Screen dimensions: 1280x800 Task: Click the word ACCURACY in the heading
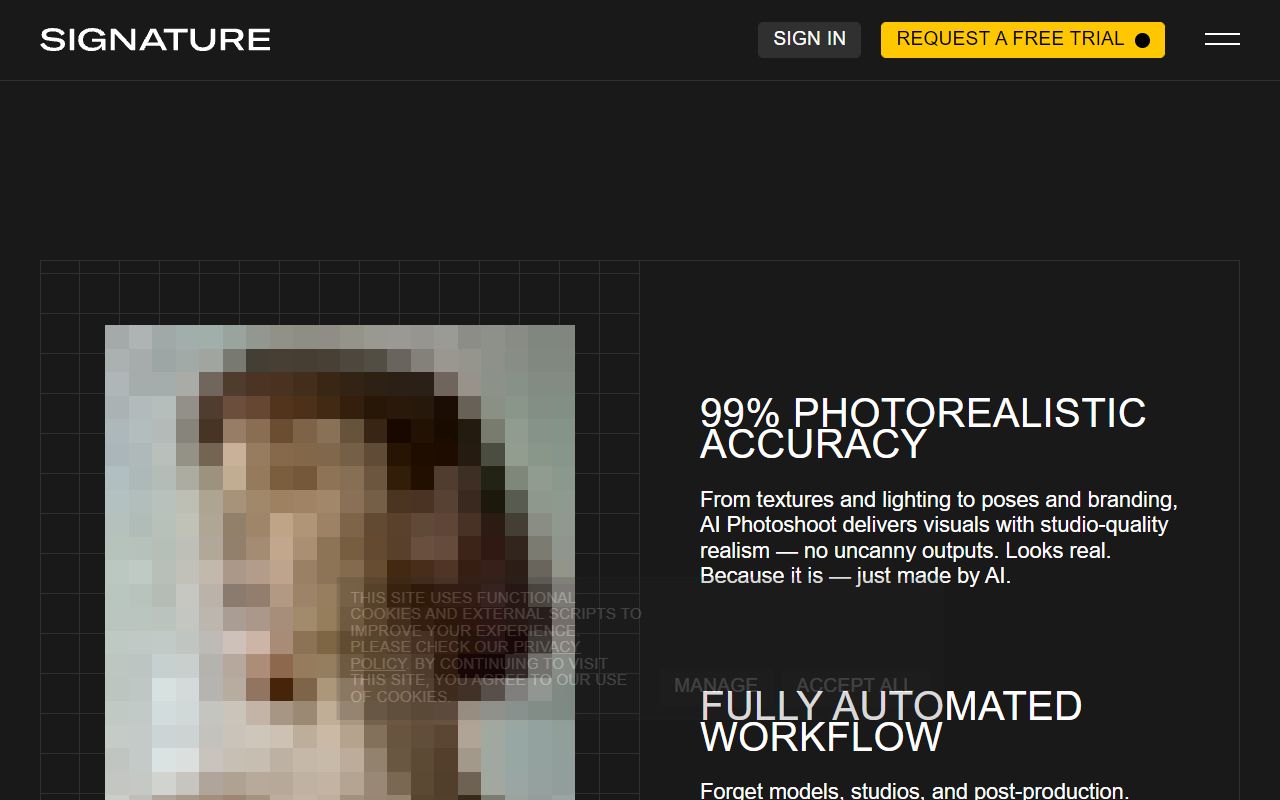[813, 444]
